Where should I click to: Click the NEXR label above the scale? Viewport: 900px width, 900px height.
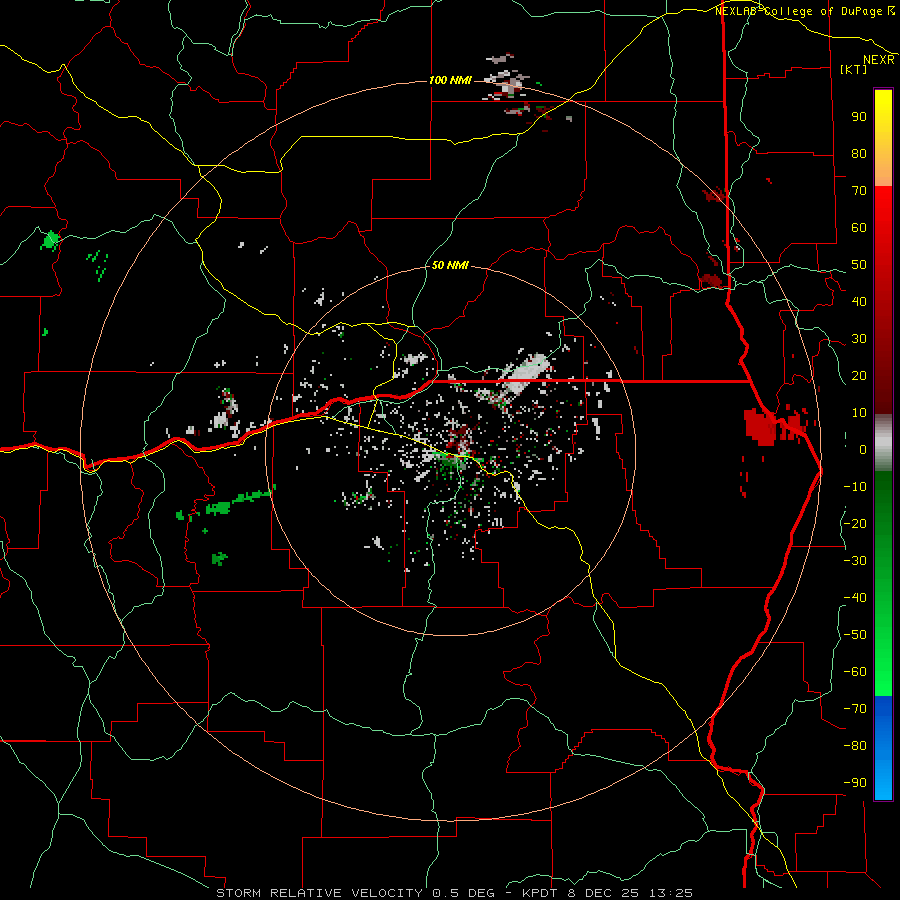(879, 60)
